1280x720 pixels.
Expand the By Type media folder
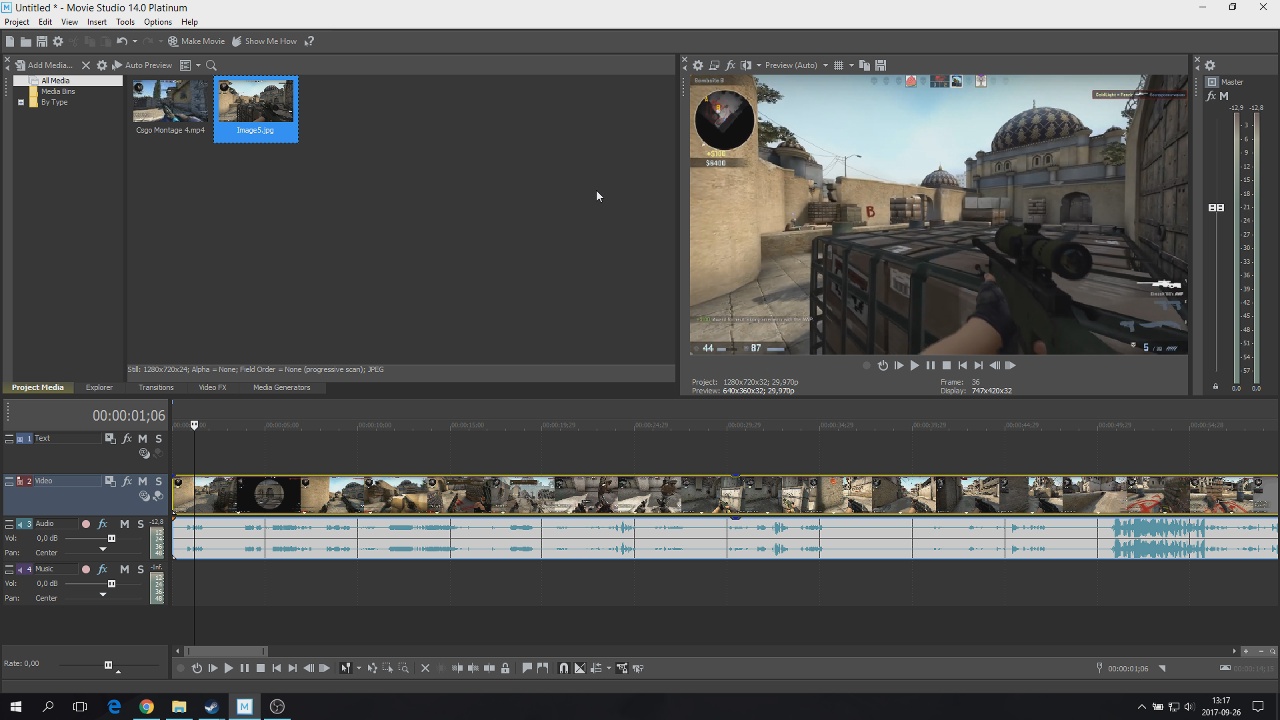coord(21,102)
